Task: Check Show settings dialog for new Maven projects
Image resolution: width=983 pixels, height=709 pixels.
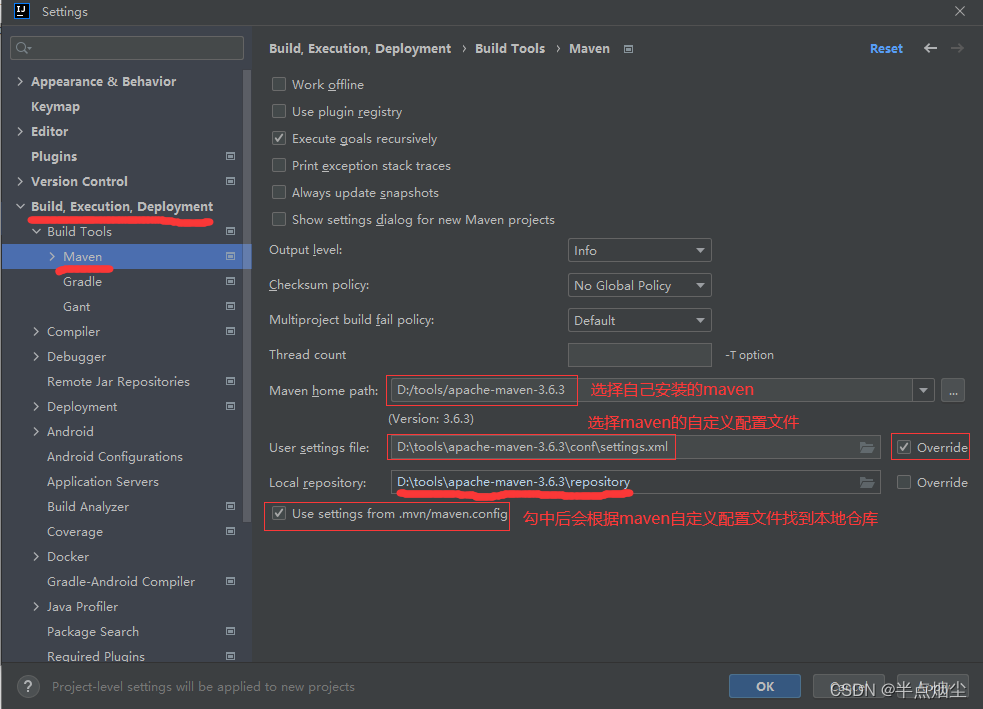Action: [x=279, y=219]
